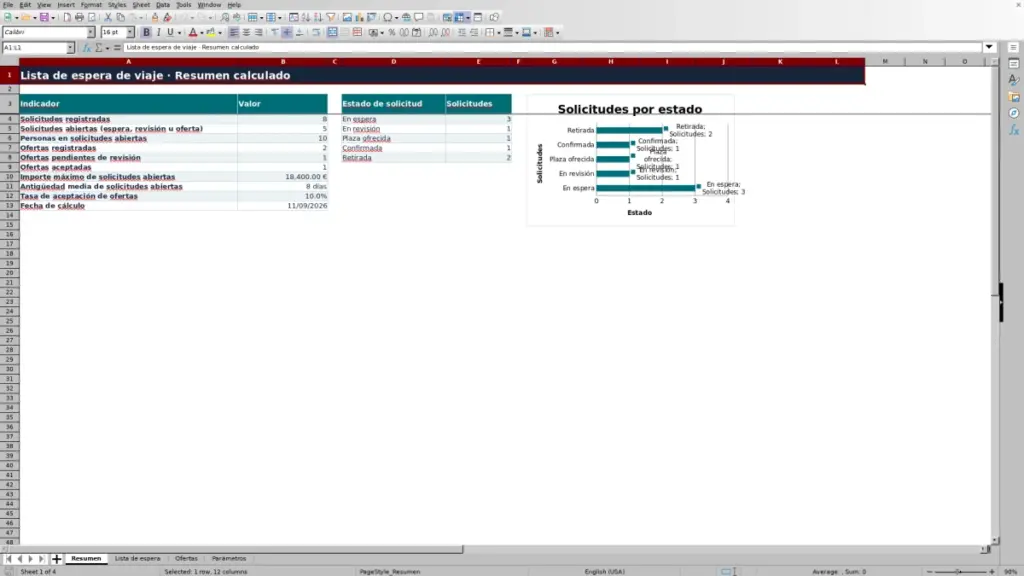1024x576 pixels.
Task: Add a new sheet with plus button
Action: click(56, 559)
